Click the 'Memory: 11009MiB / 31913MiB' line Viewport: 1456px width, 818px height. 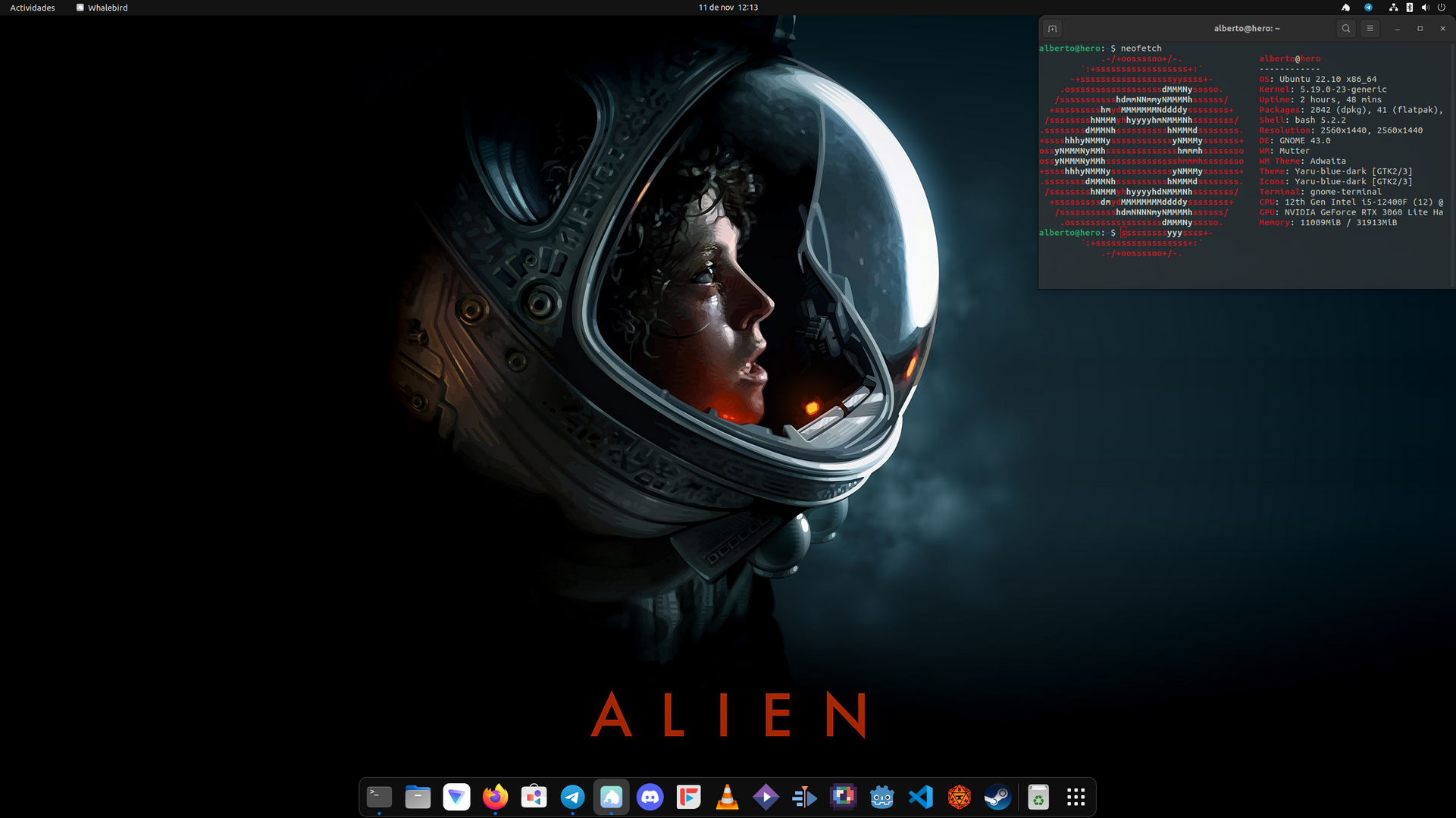pos(1328,223)
